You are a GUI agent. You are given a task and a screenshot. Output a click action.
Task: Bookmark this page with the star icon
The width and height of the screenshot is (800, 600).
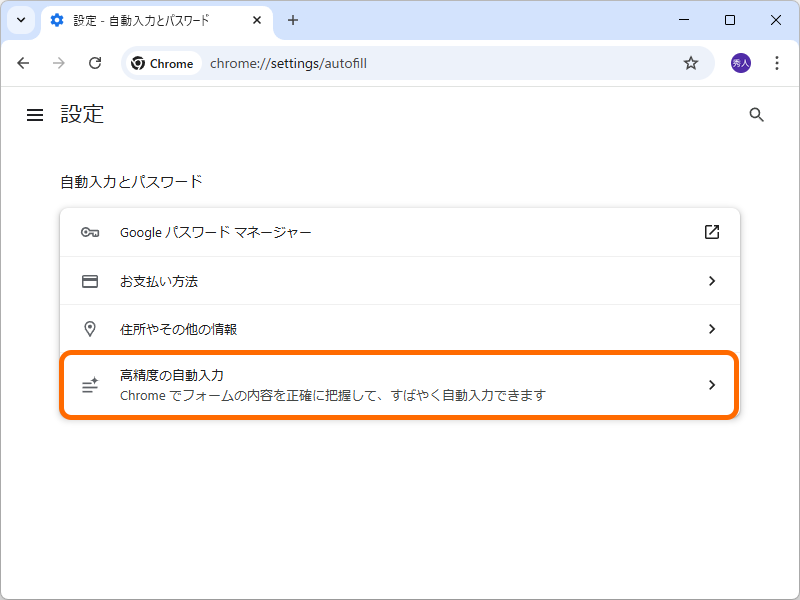[690, 62]
